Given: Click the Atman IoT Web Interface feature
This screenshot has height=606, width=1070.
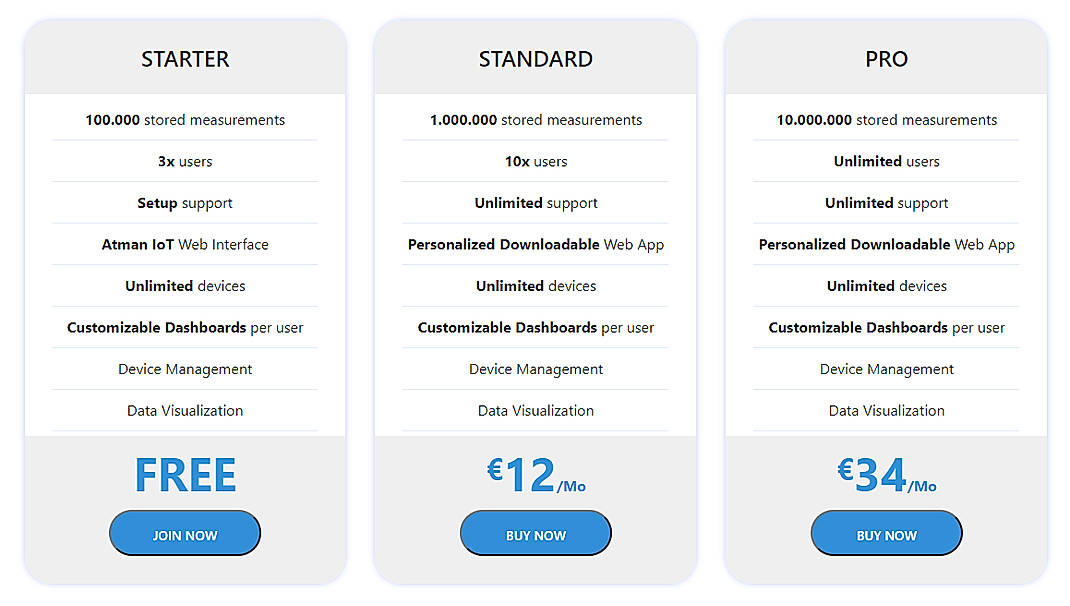Looking at the screenshot, I should (185, 244).
